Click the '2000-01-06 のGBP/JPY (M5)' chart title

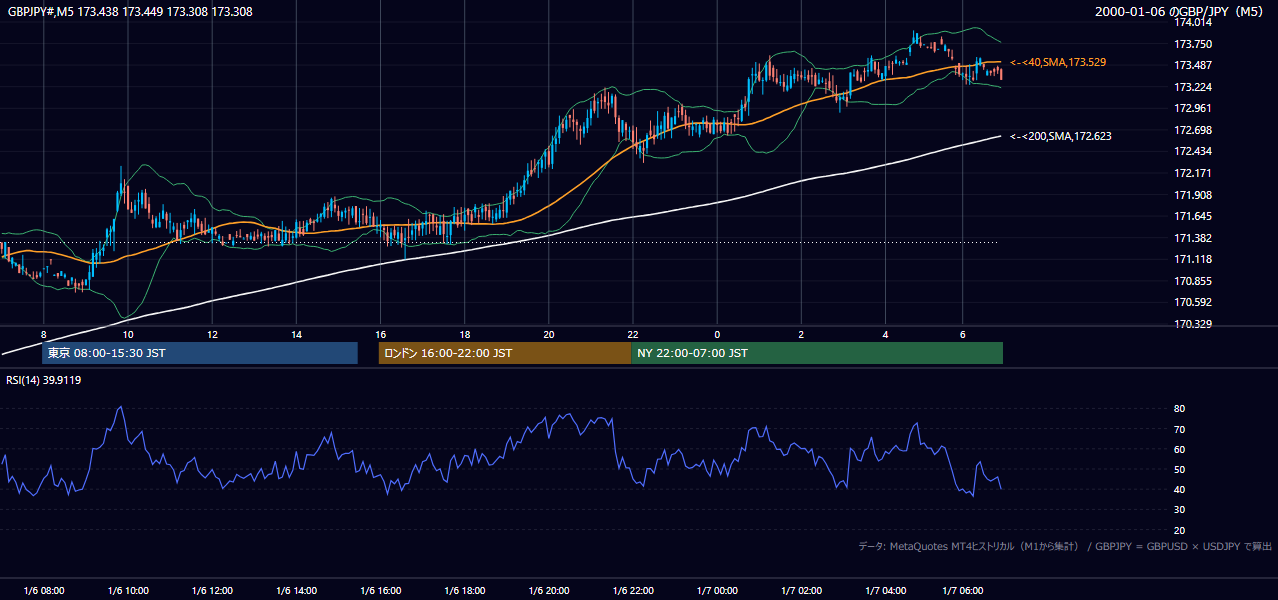[x=1180, y=11]
